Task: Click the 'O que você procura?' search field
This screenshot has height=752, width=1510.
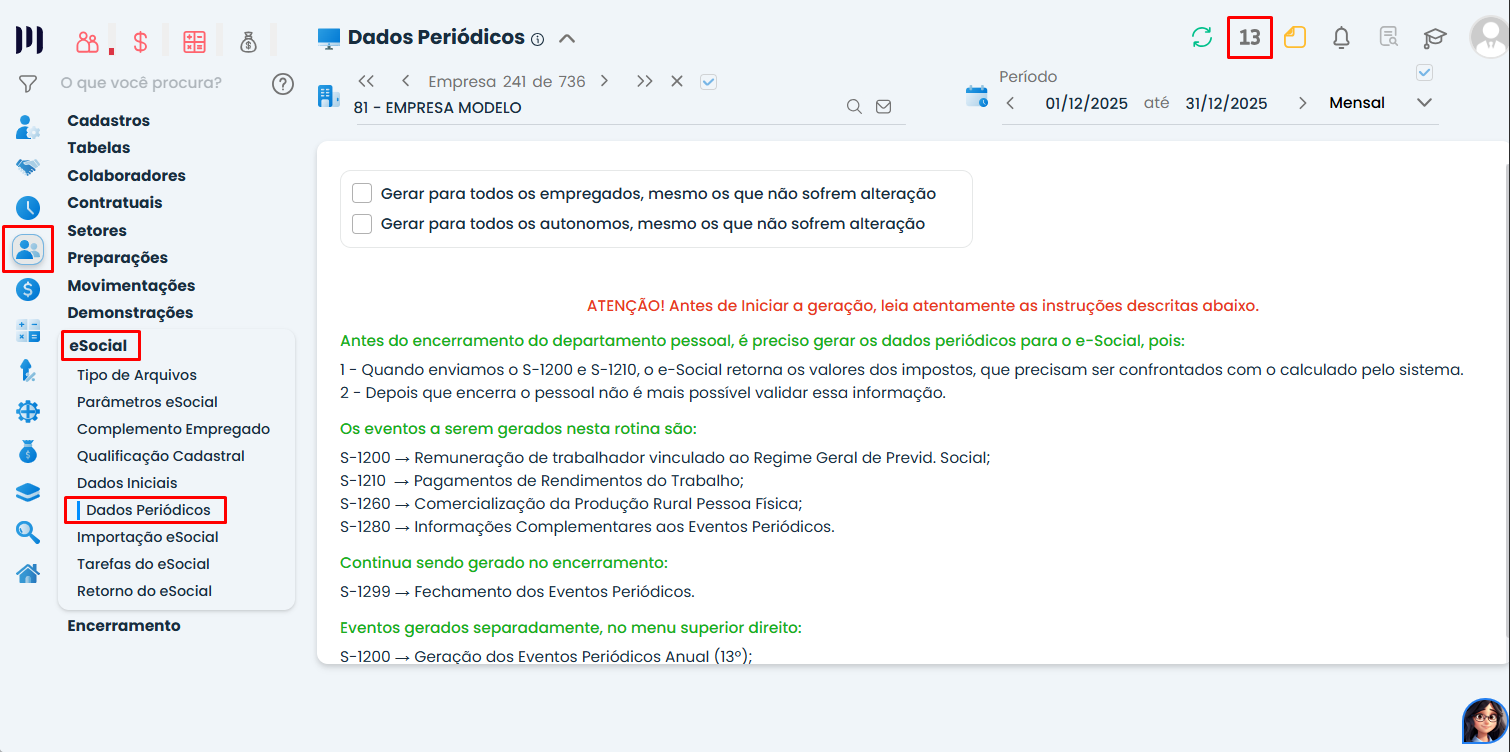Action: click(x=141, y=83)
